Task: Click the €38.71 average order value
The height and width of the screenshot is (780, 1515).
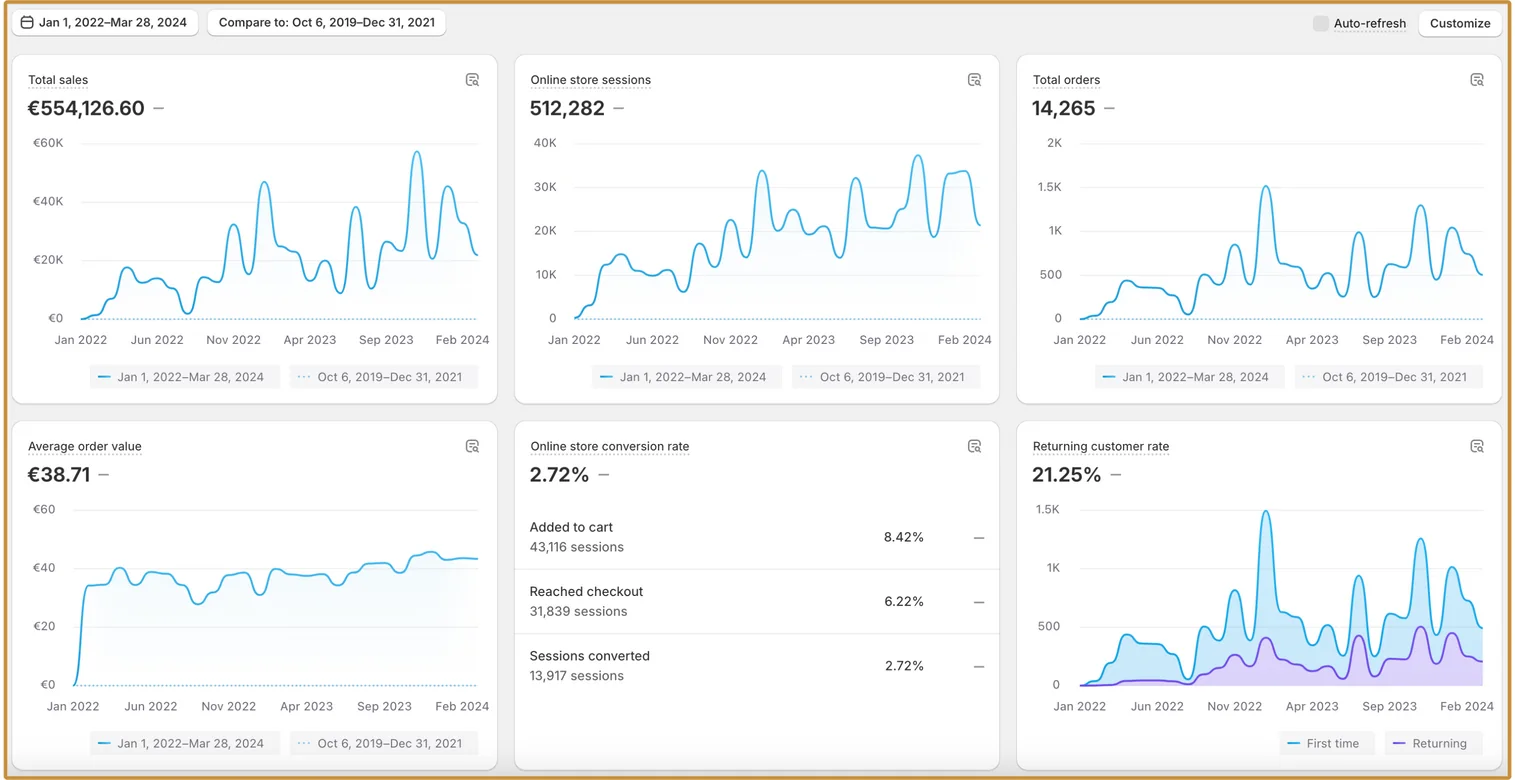Action: (x=59, y=474)
